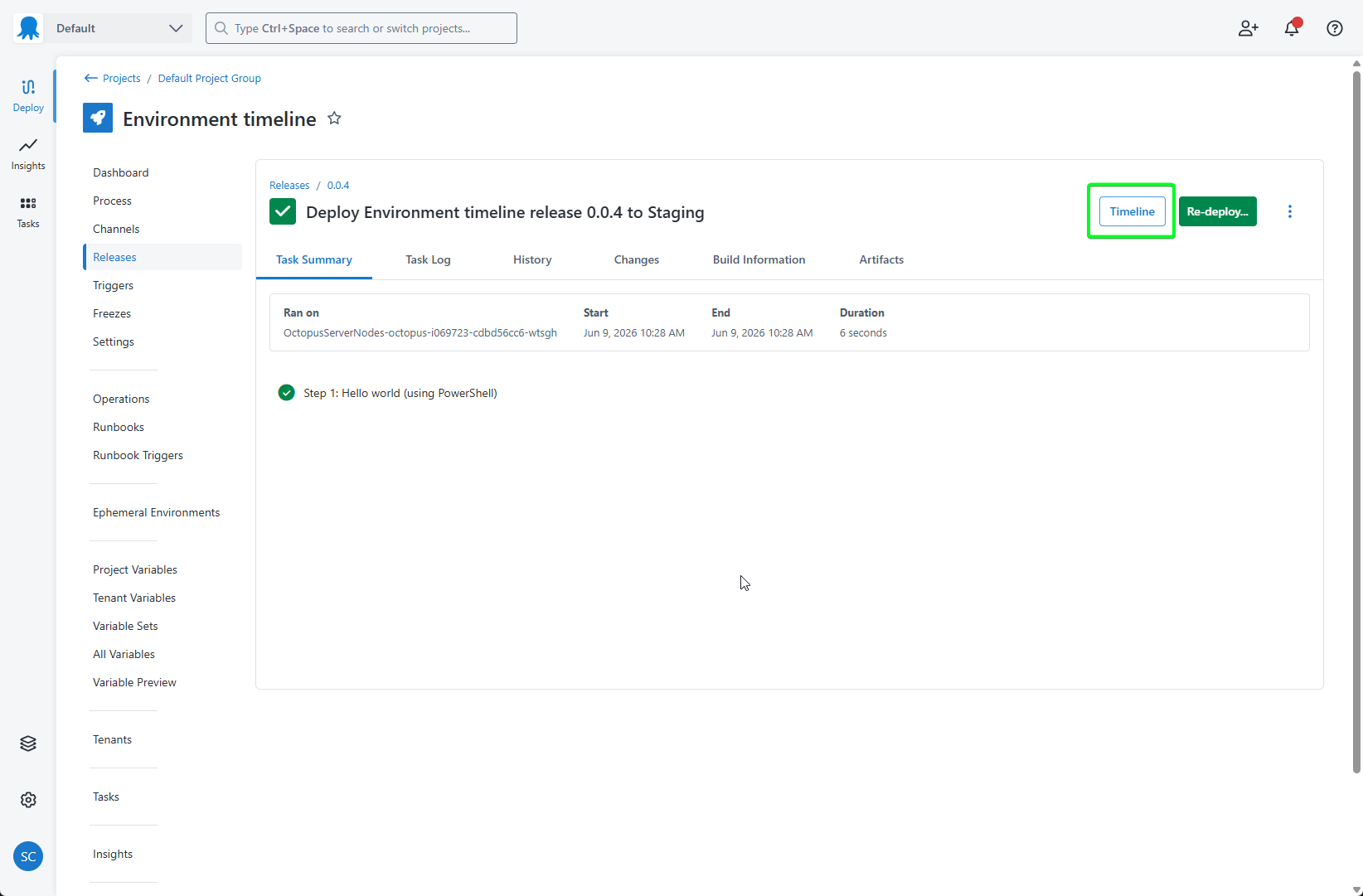Click the "6 seconds" duration value
The image size is (1363, 896).
click(863, 332)
